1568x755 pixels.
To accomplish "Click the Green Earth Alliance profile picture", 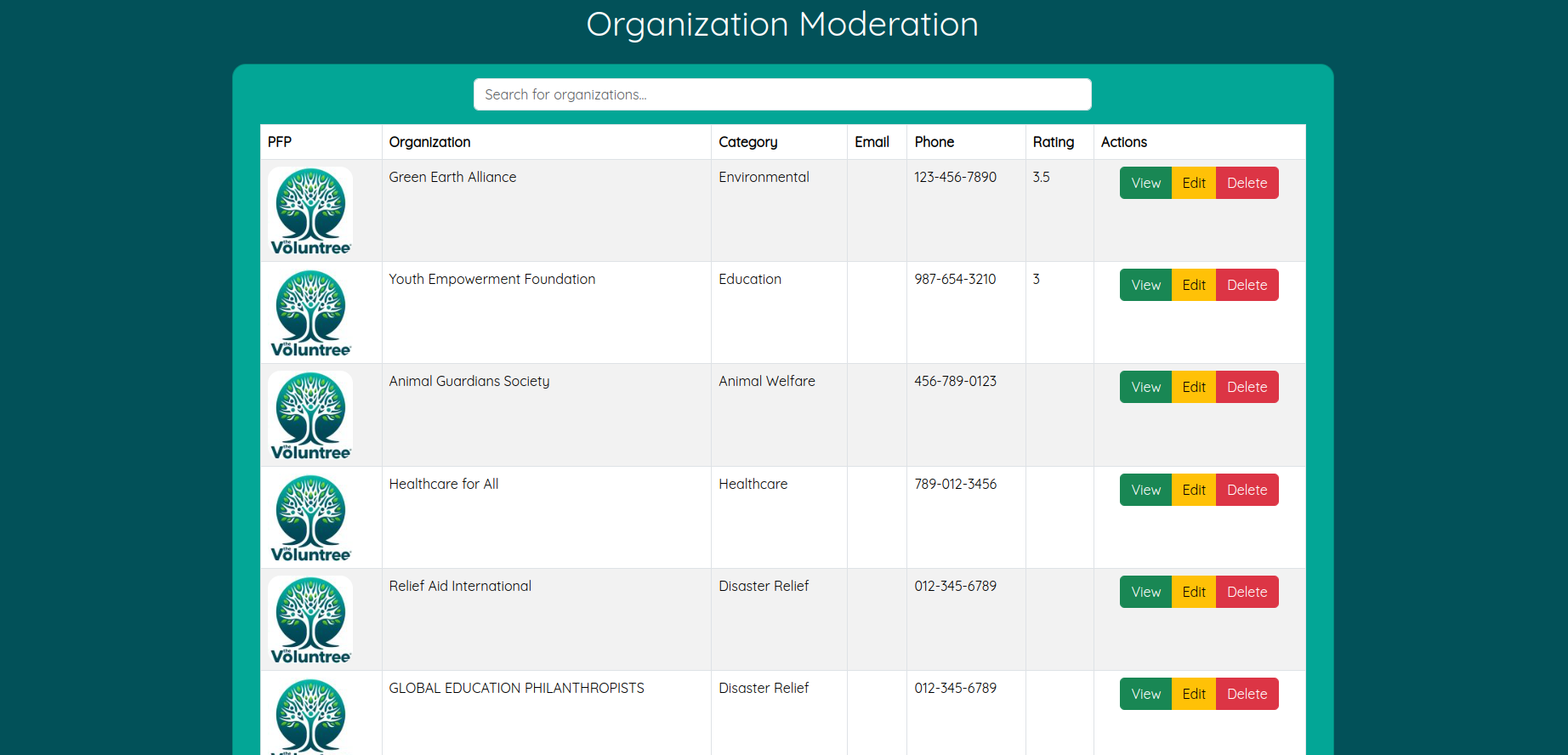I will (310, 211).
